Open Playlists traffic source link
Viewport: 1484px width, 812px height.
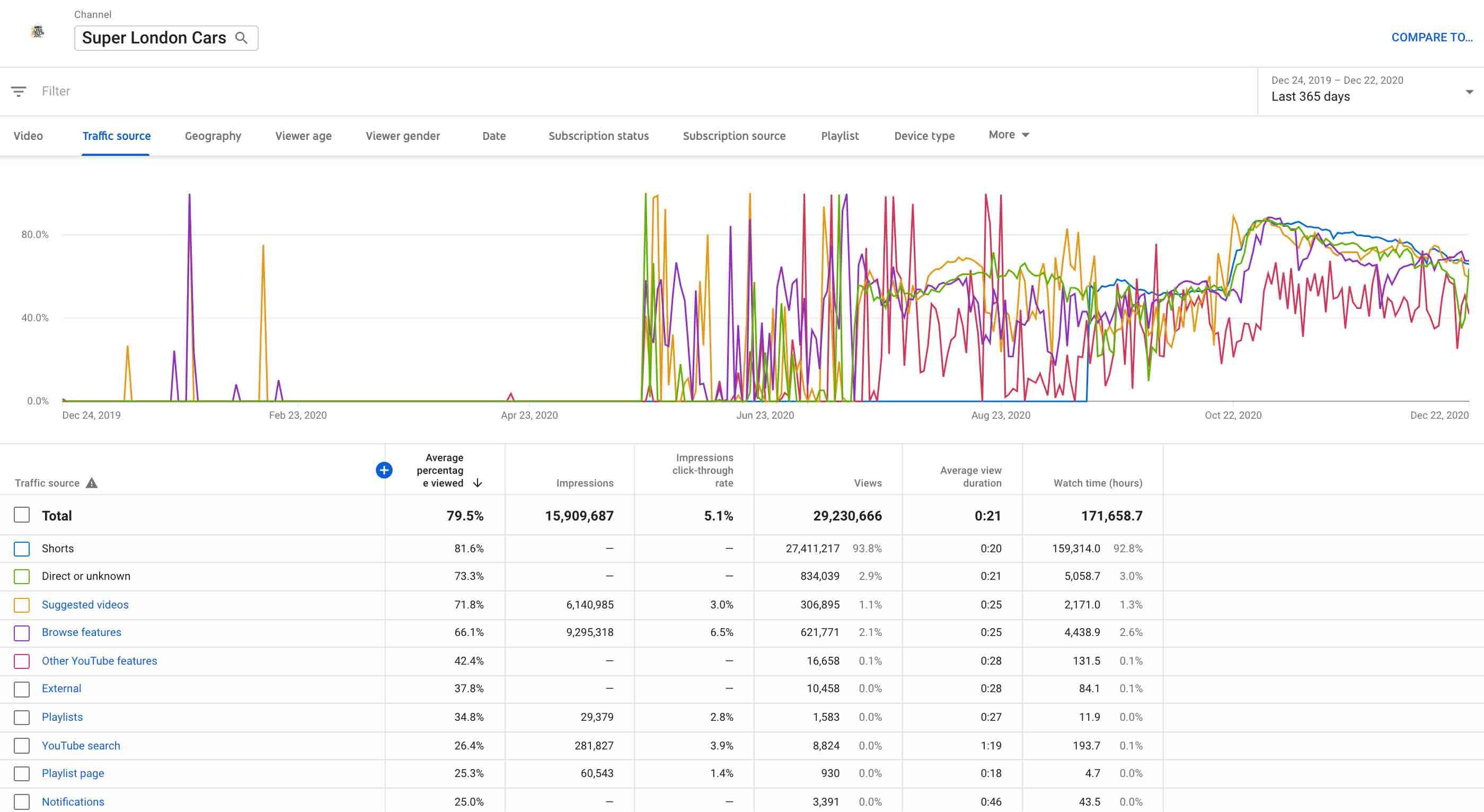(62, 717)
